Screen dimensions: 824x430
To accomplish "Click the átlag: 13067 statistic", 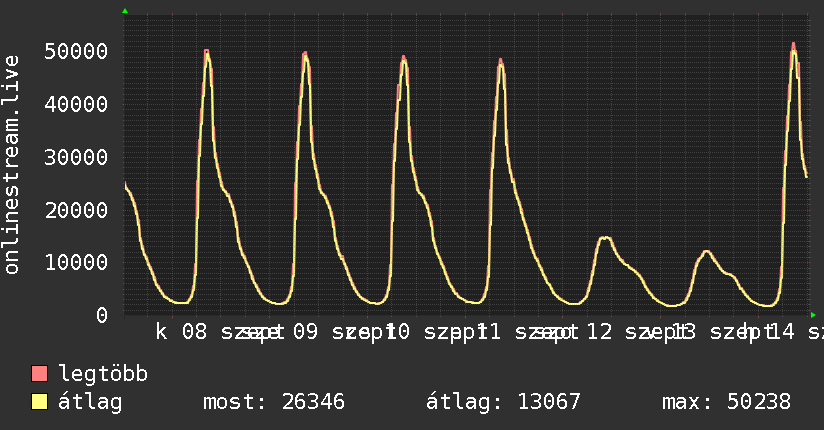I will pos(503,402).
